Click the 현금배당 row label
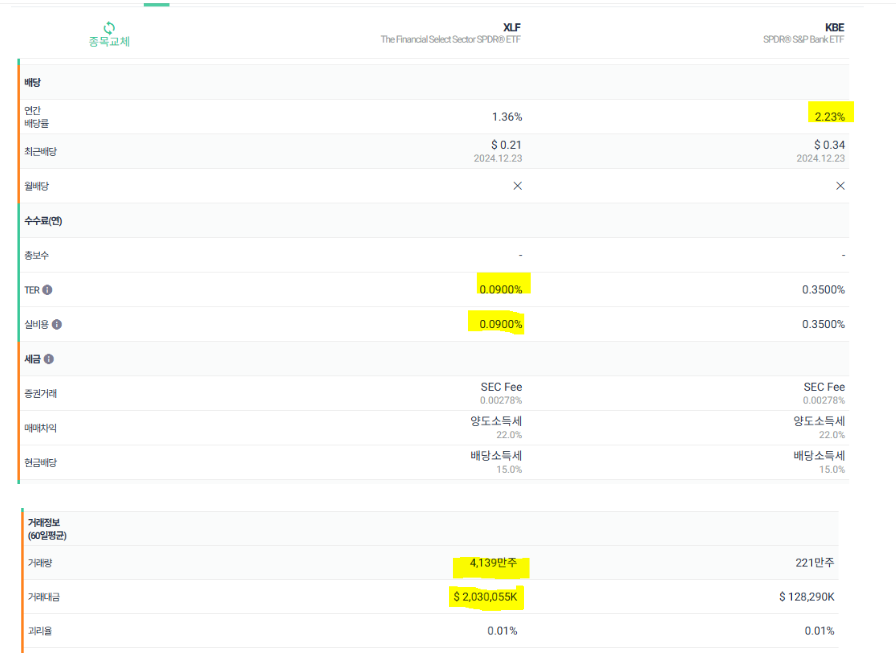Viewport: 896px width, 653px height. click(x=41, y=463)
